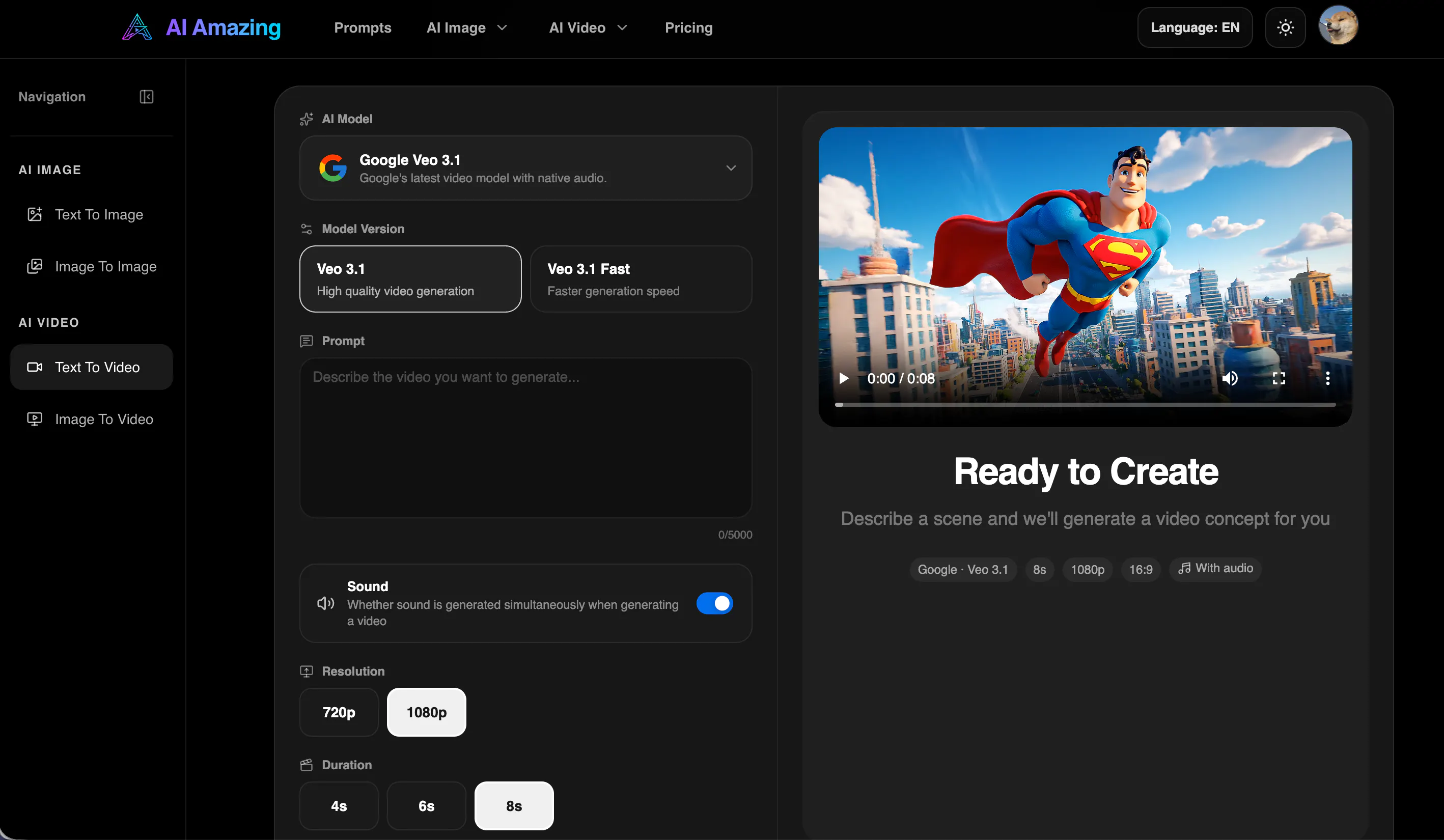Click the Ready to Create heading
Image resolution: width=1444 pixels, height=840 pixels.
pyautogui.click(x=1086, y=471)
